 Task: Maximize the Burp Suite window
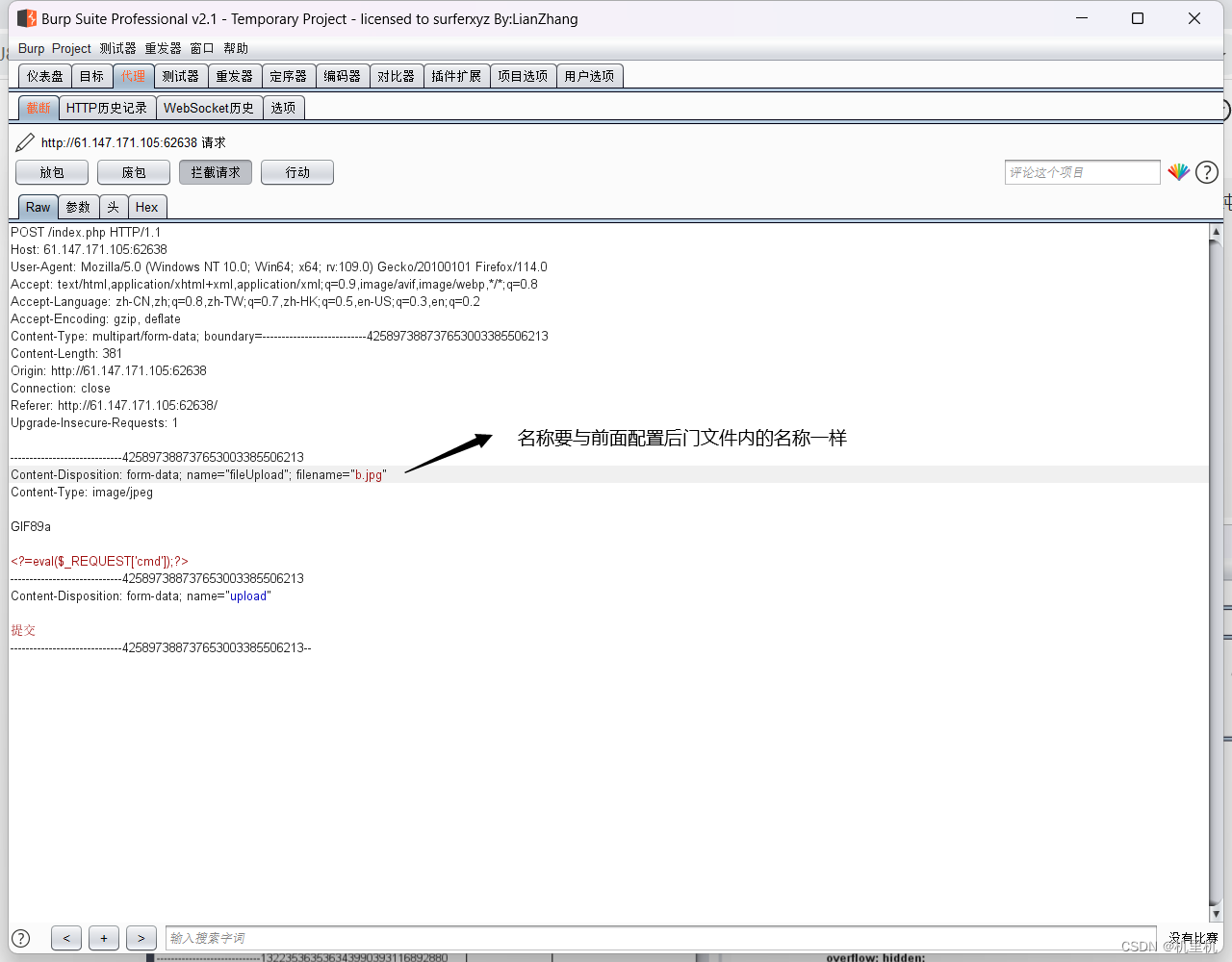click(1138, 18)
